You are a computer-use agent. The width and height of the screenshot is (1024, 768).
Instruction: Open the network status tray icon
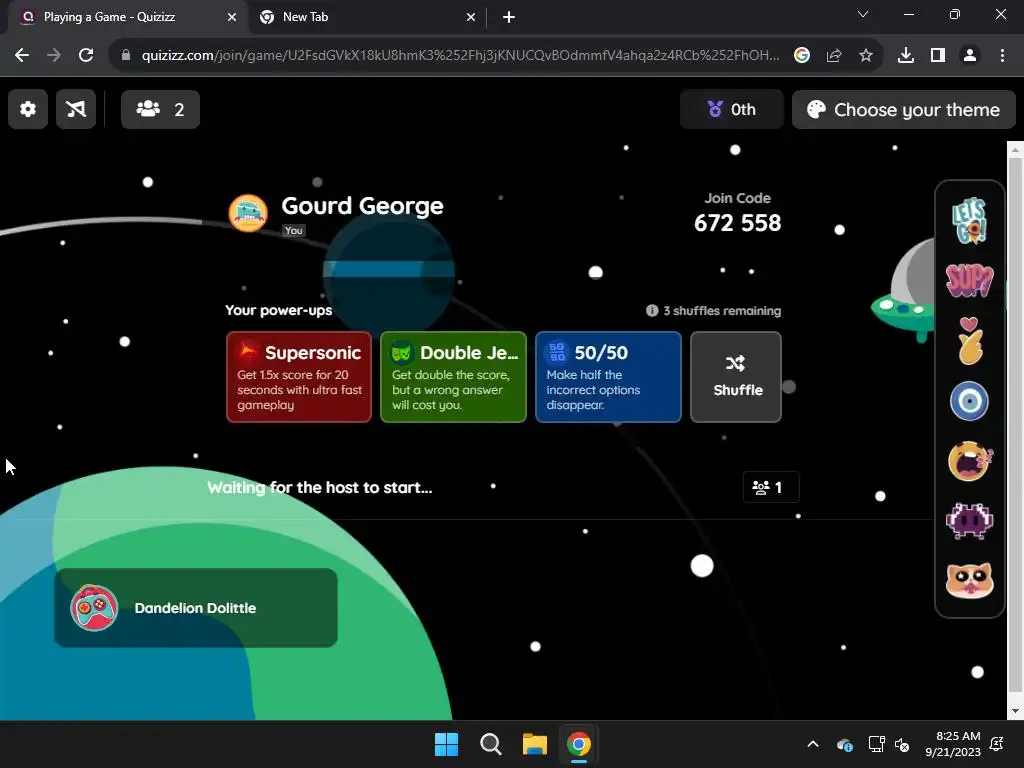coord(876,744)
